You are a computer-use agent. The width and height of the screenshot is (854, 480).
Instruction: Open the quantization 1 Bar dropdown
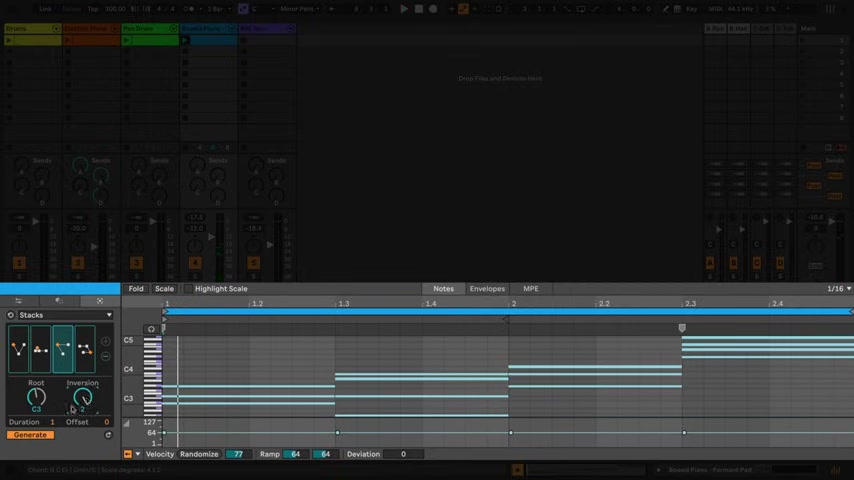pyautogui.click(x=218, y=9)
